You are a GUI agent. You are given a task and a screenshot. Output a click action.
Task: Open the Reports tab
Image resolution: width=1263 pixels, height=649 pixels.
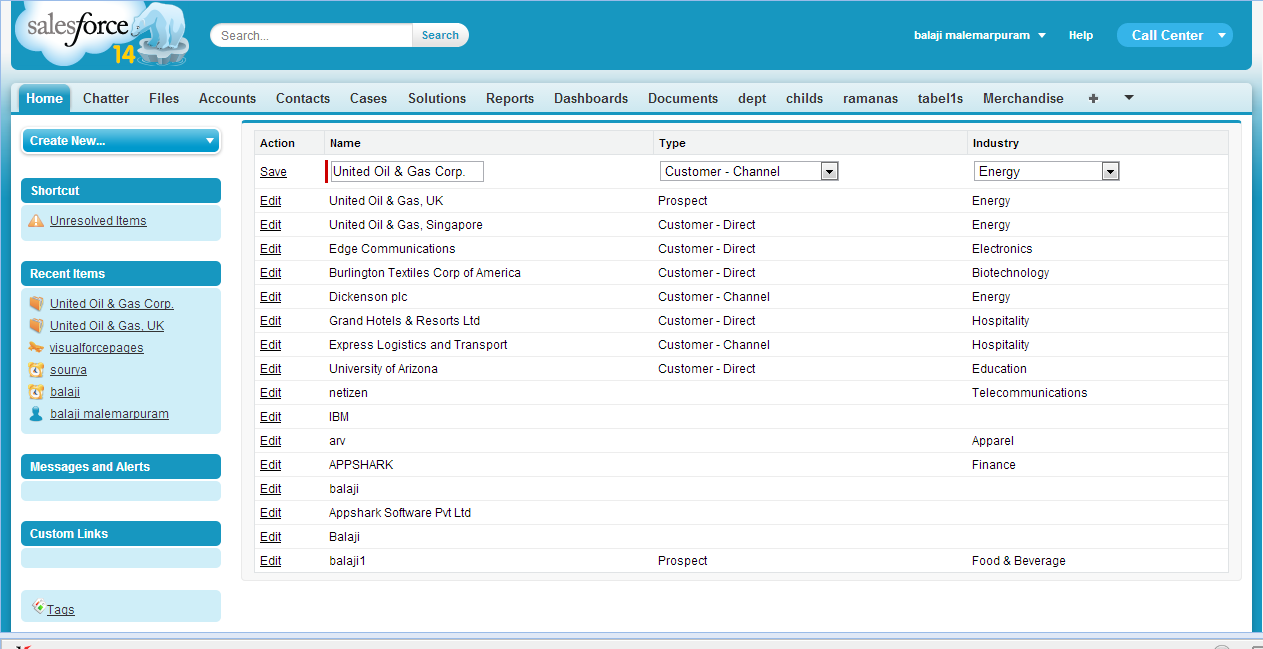point(510,98)
